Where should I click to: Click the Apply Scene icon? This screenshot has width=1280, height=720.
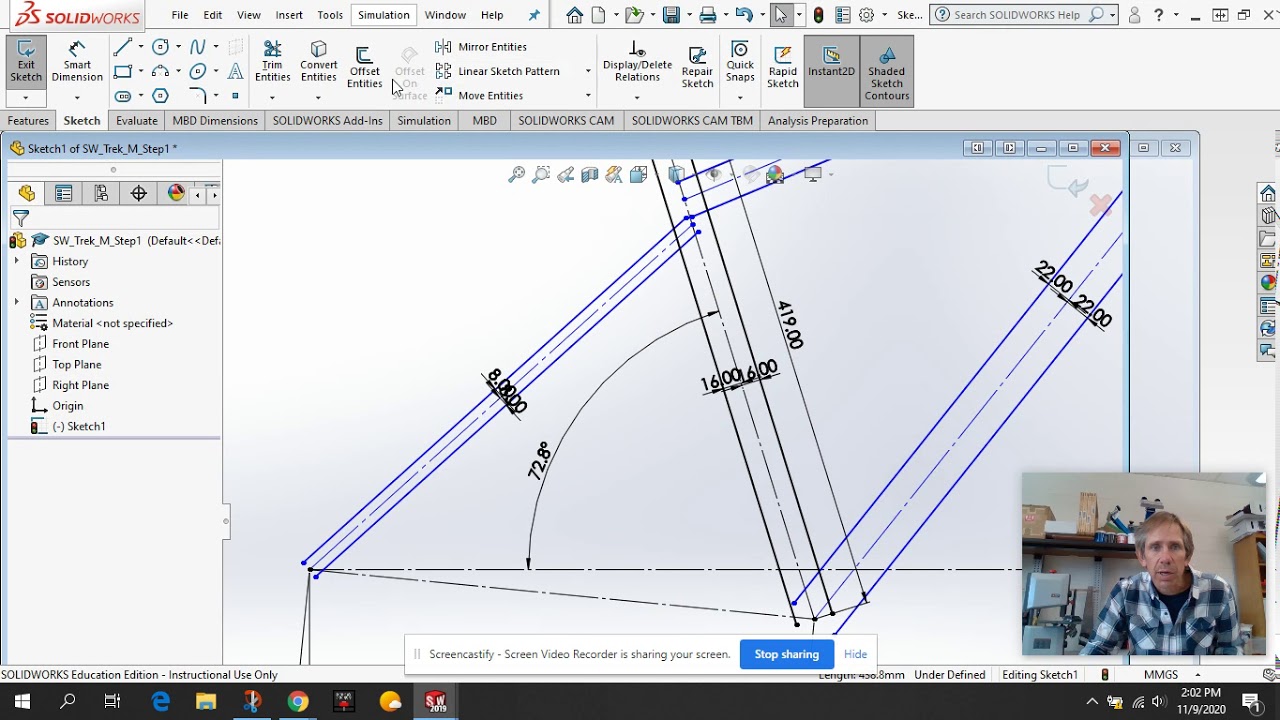[x=775, y=175]
